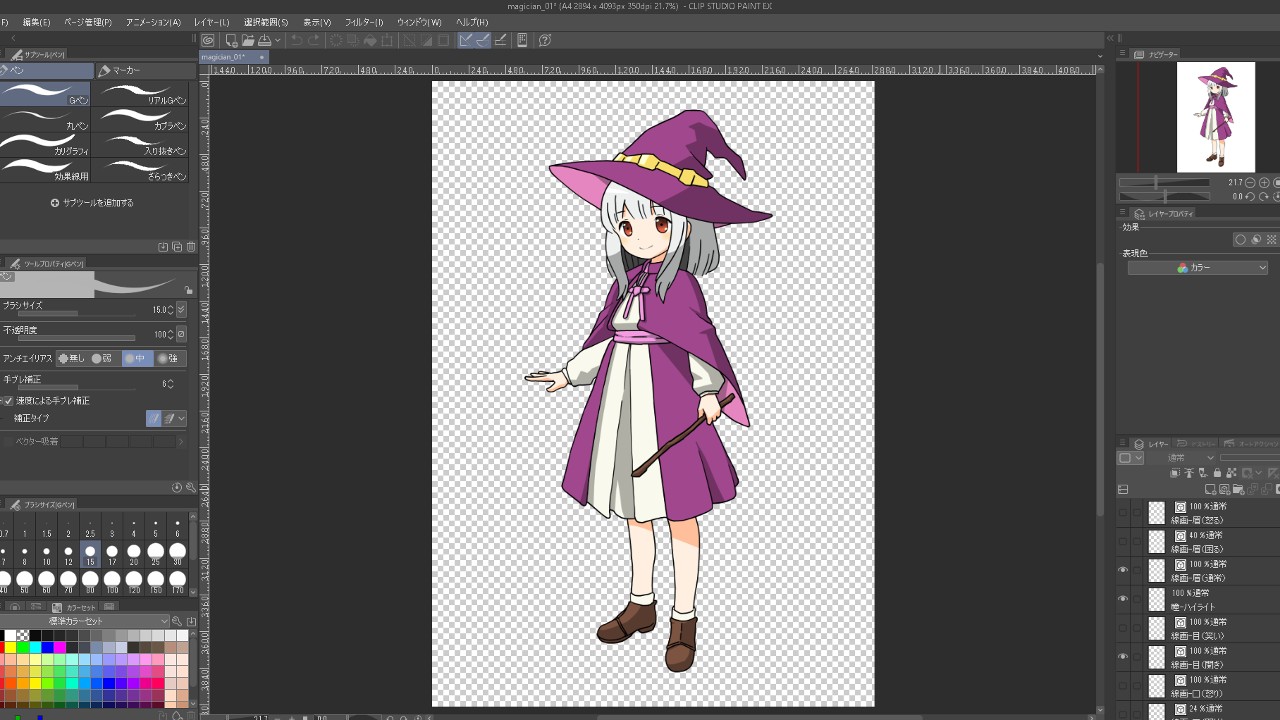Click the Save icon in the command bar
This screenshot has height=720, width=1280.
tap(264, 41)
